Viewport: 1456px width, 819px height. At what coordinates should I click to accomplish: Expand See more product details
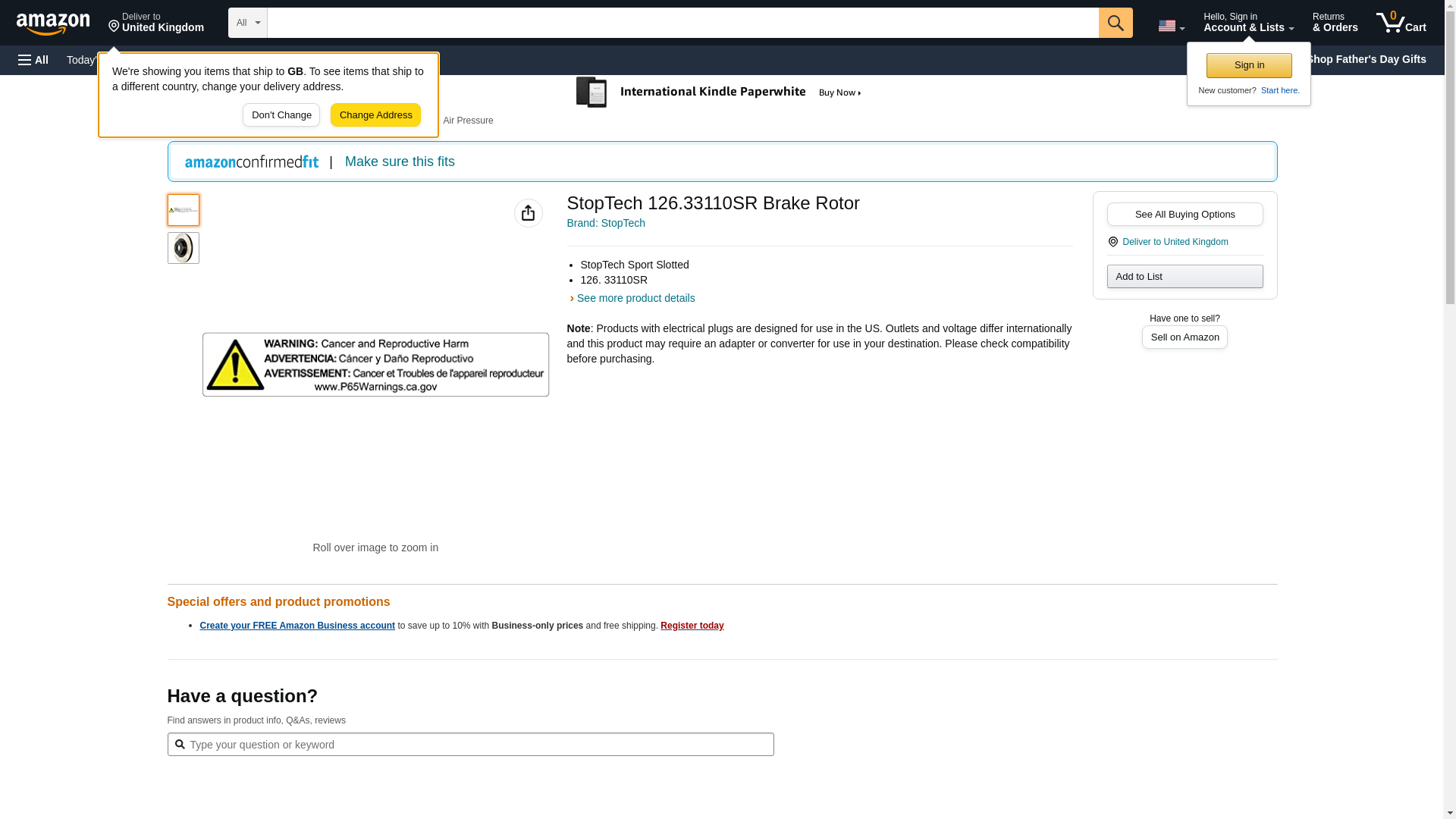pyautogui.click(x=635, y=298)
